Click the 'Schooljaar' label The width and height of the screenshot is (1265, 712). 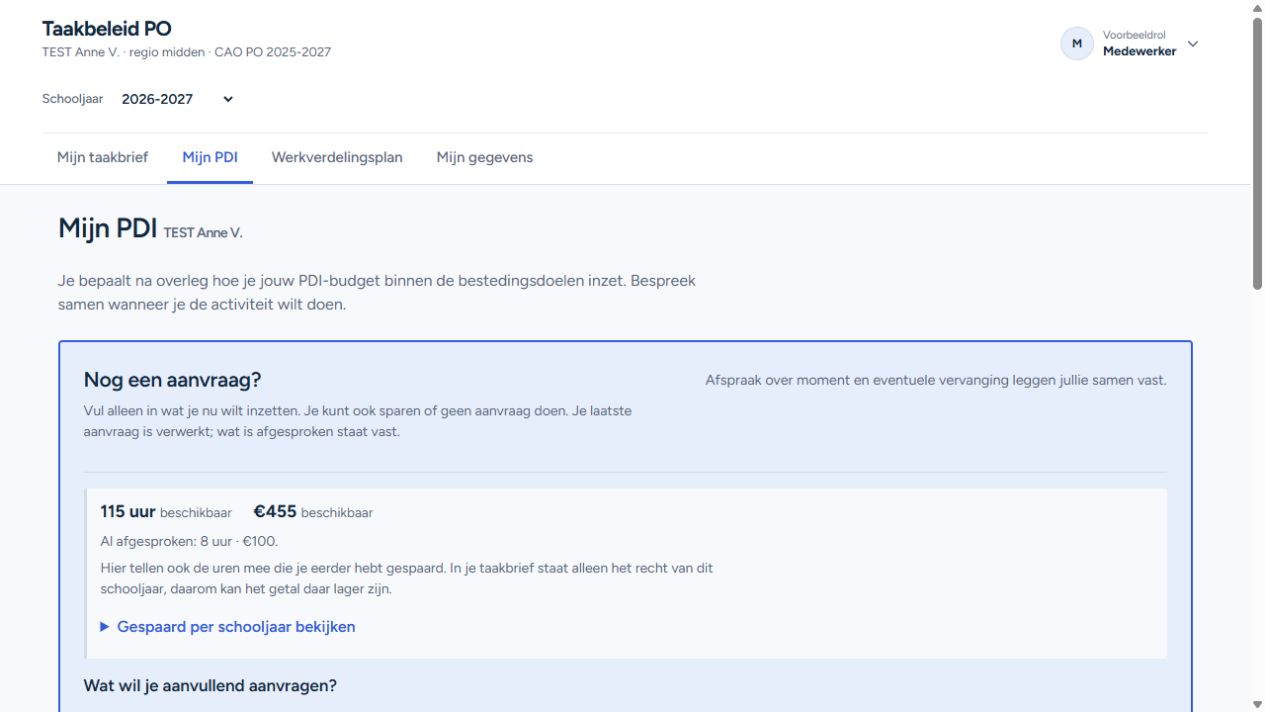tap(72, 99)
